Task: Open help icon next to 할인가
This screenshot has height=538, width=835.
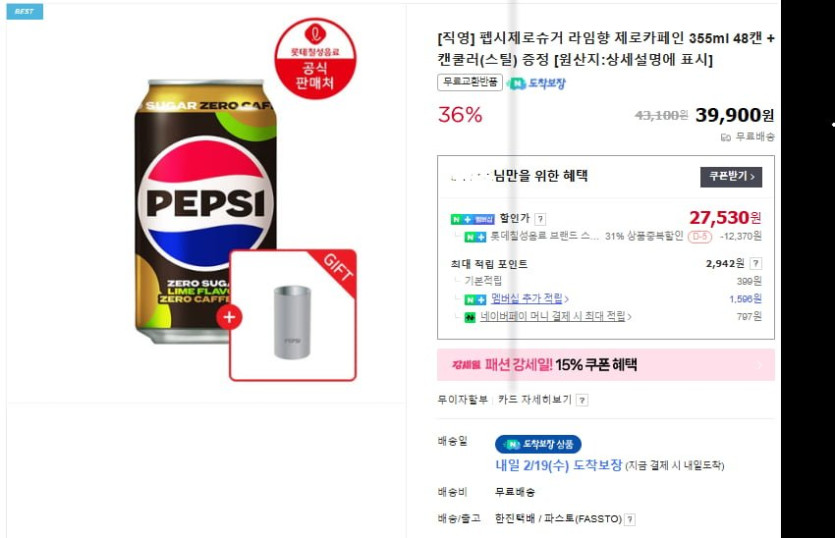Action: click(x=540, y=219)
